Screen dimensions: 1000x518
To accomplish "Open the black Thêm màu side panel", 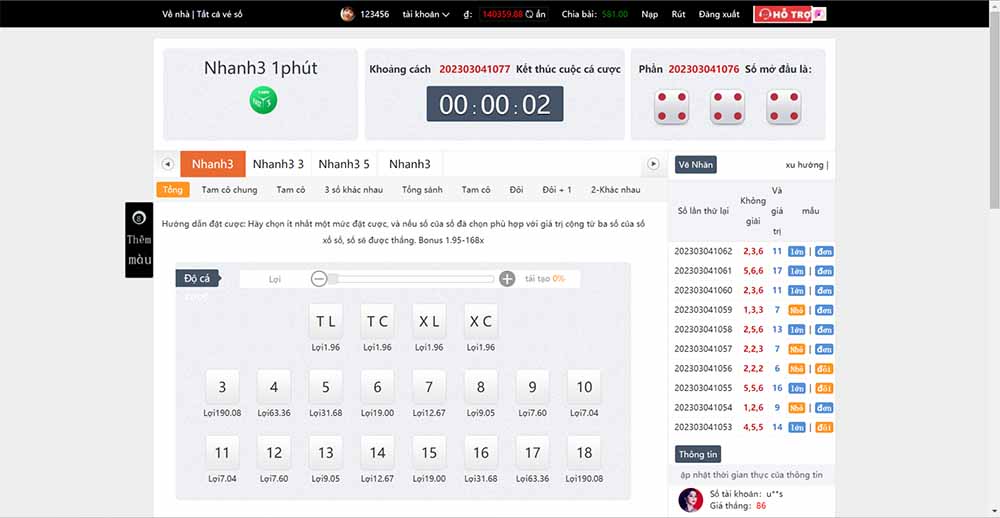I will (138, 241).
